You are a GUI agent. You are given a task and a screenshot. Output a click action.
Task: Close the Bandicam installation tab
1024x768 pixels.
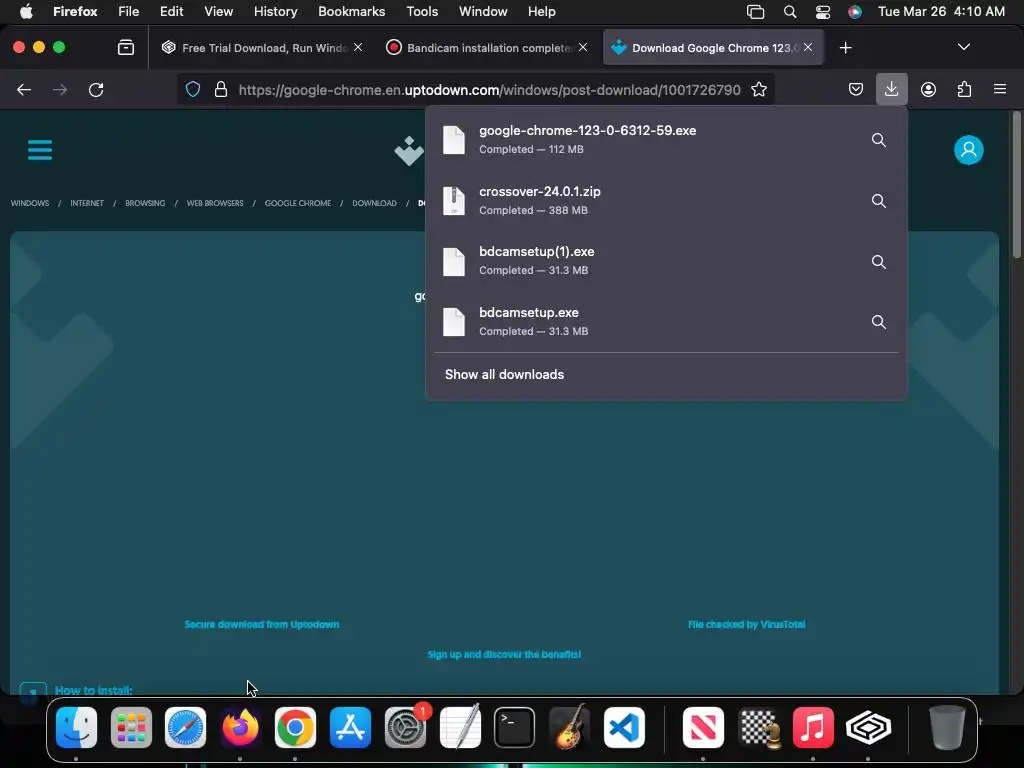[x=583, y=47]
